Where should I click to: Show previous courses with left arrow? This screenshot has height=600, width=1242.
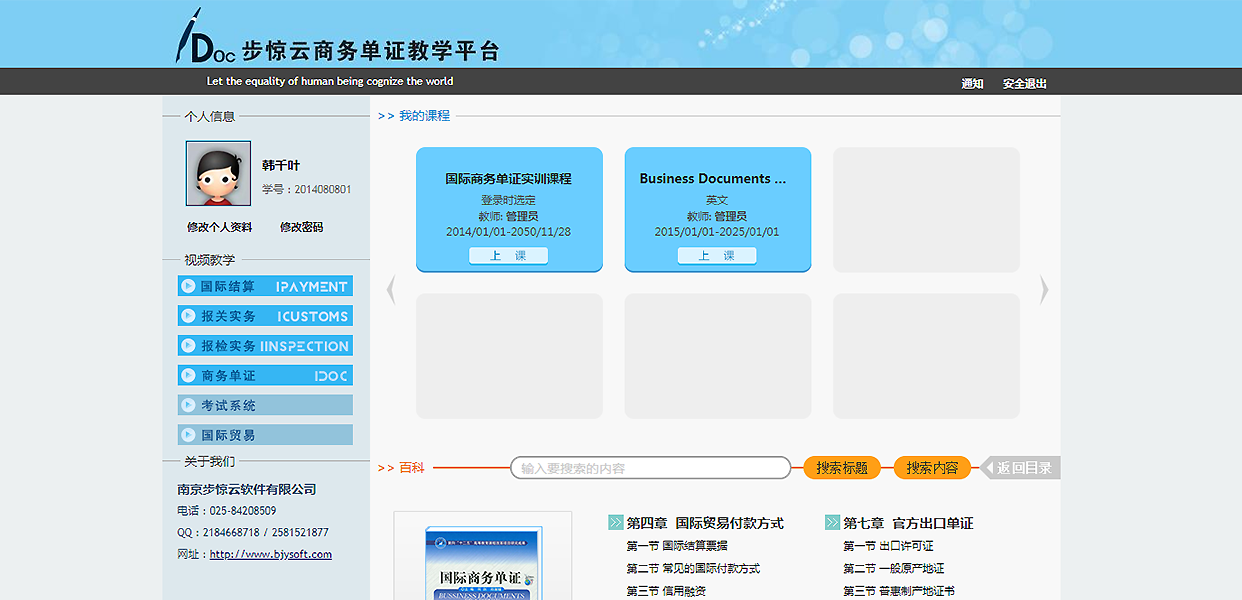[x=391, y=290]
